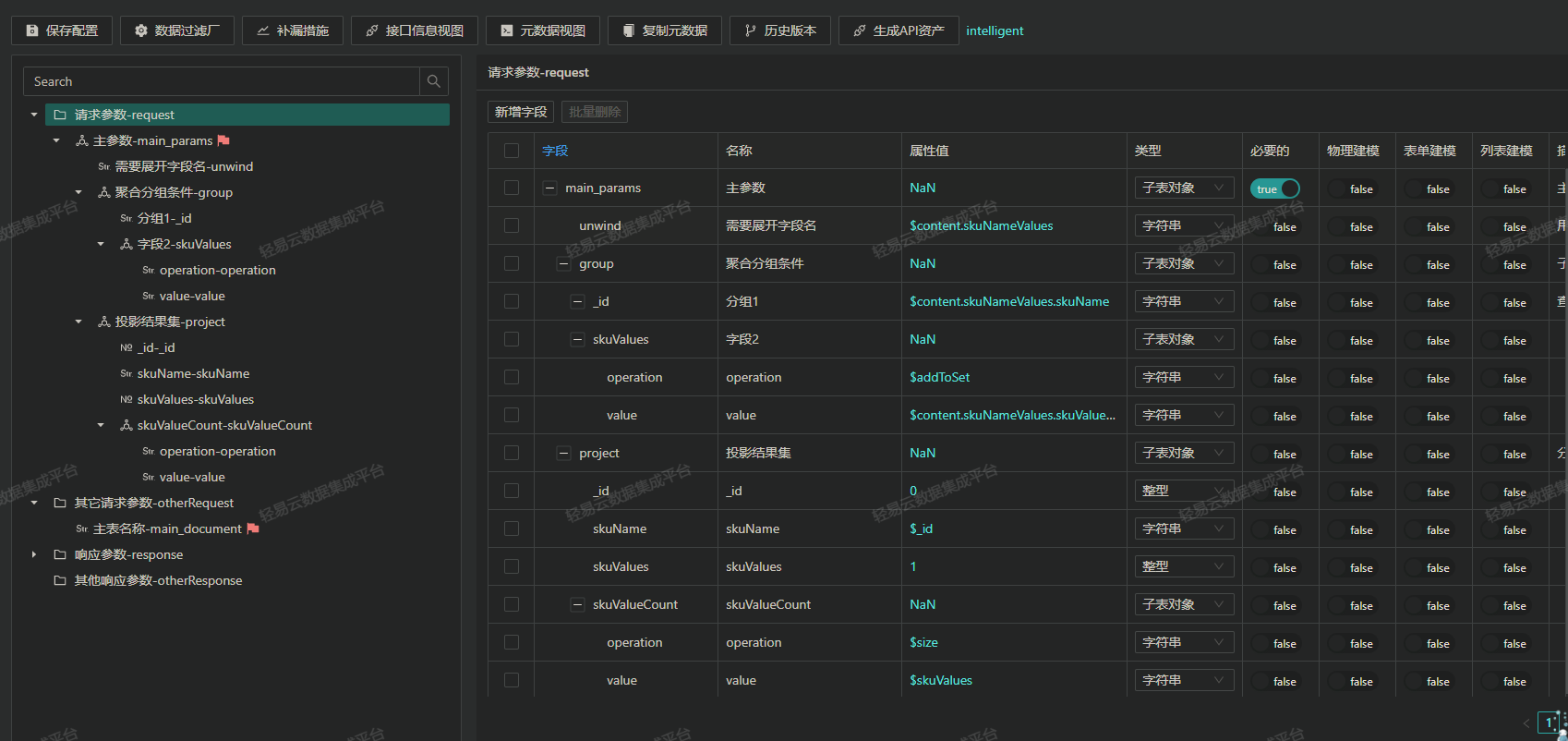
Task: Select operation-operation under 字段2-skuValues
Action: (217, 270)
